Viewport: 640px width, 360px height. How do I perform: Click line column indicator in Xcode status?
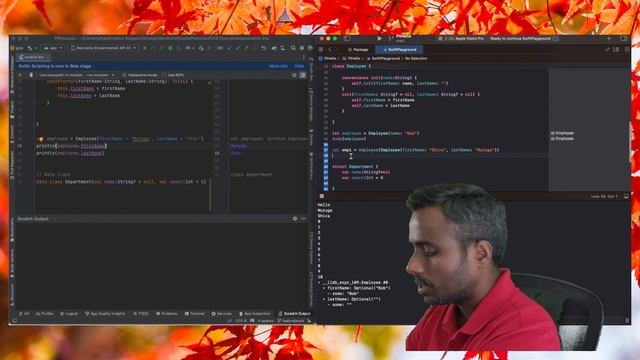click(604, 196)
